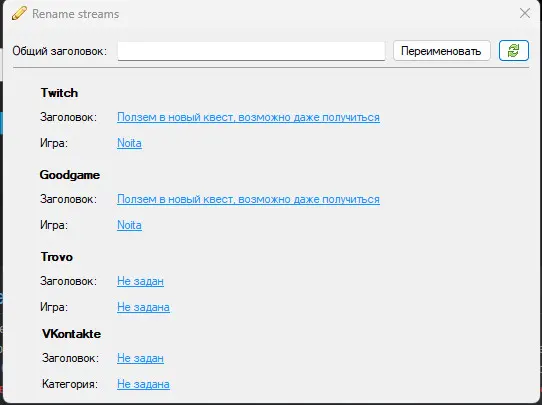Close the Rename streams dialog

525,13
